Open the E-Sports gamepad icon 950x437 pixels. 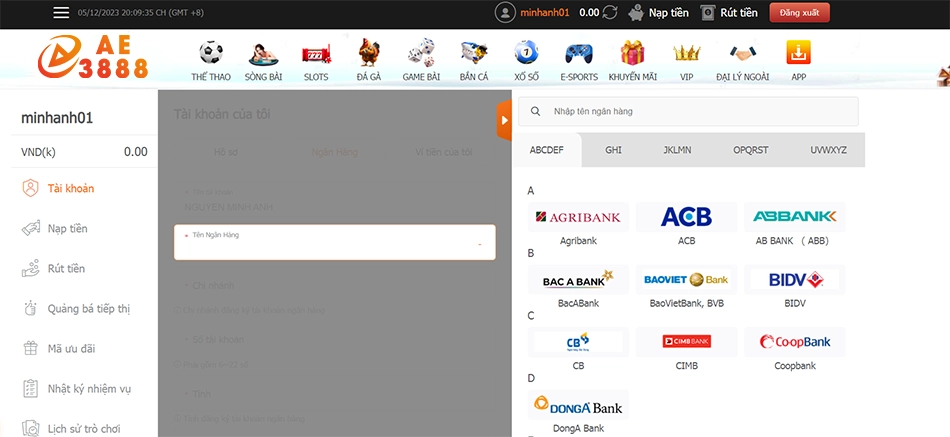[x=579, y=53]
